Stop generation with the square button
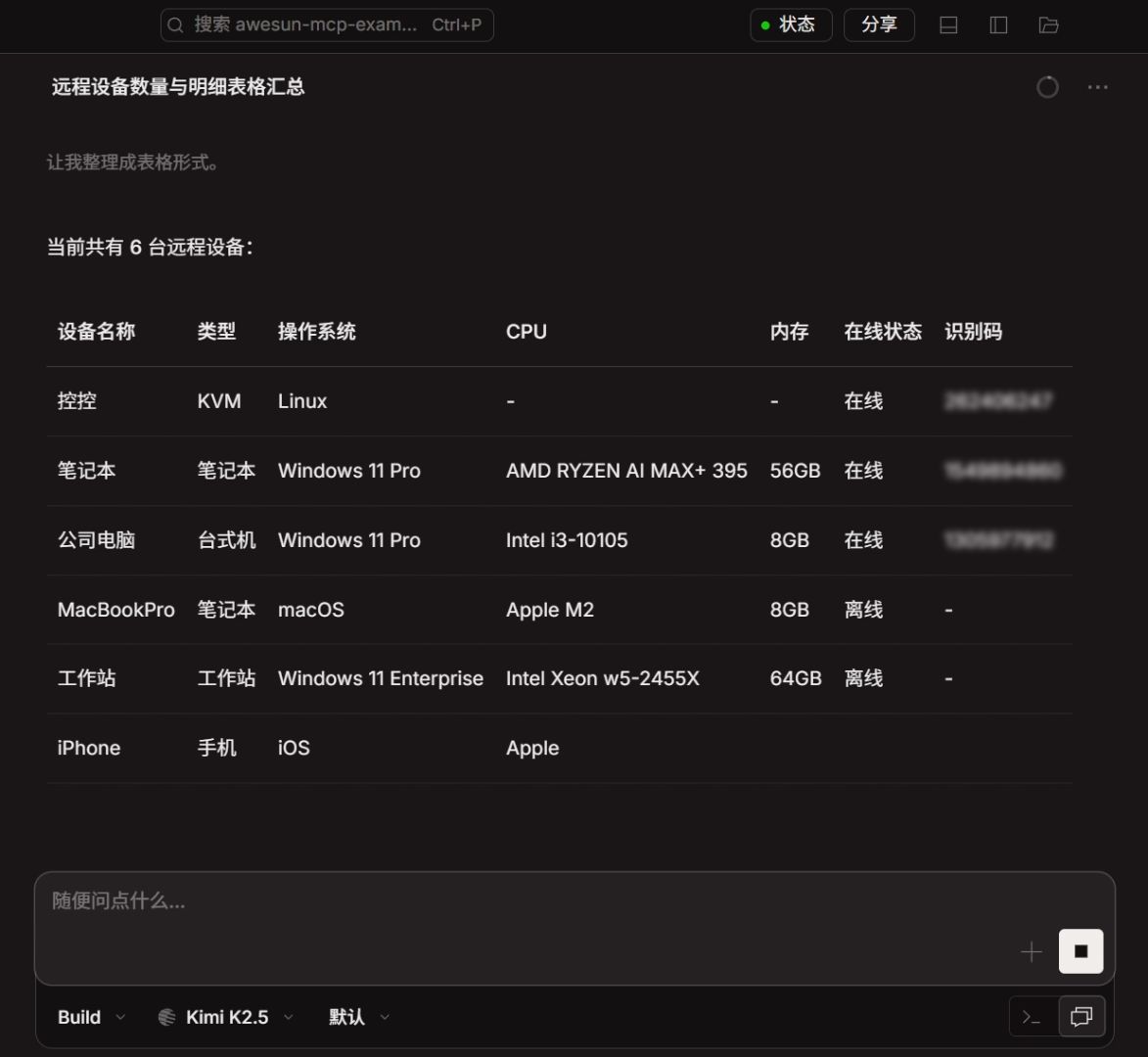 [1080, 951]
